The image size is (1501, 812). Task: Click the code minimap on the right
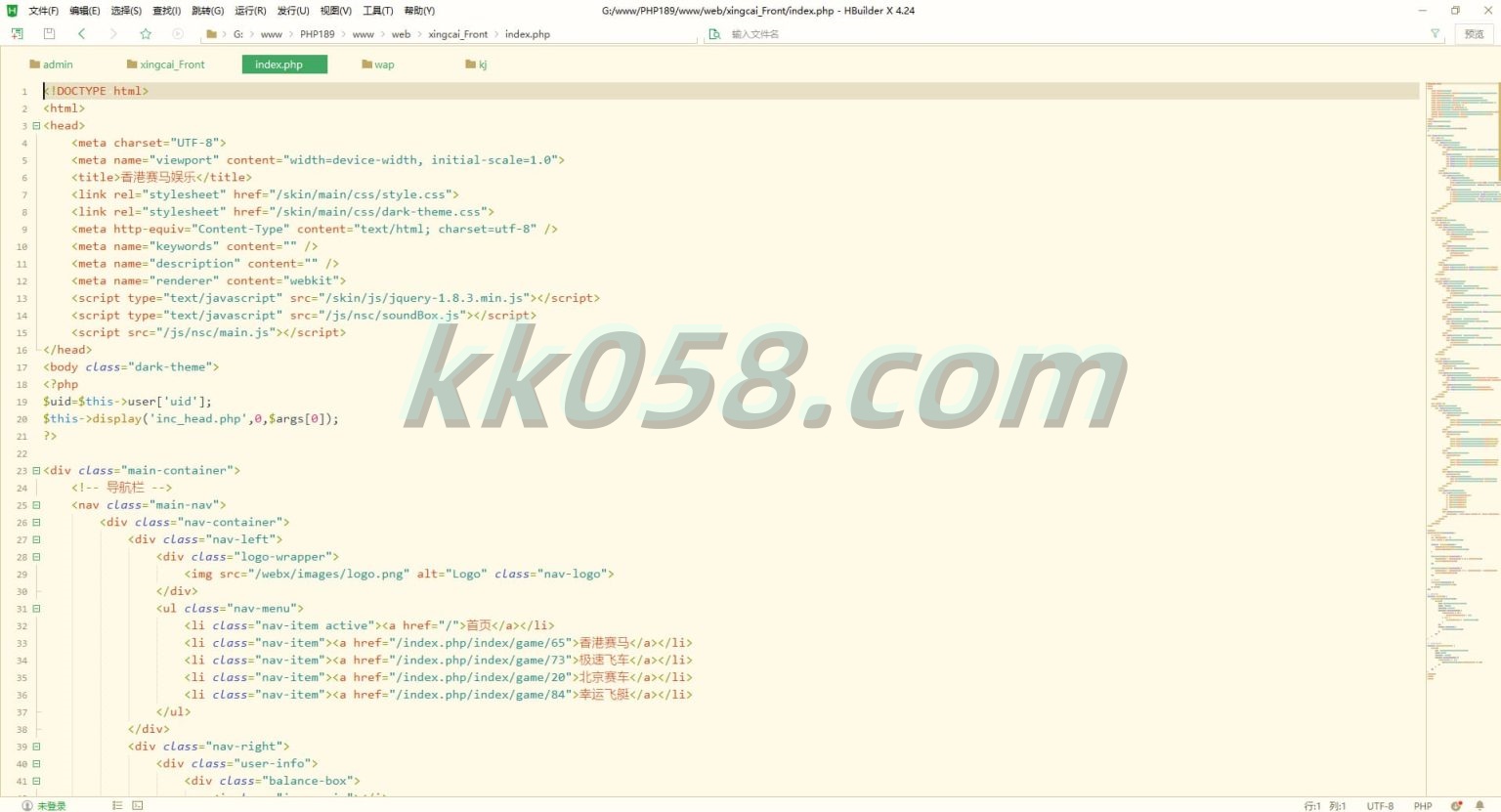pos(1462,381)
